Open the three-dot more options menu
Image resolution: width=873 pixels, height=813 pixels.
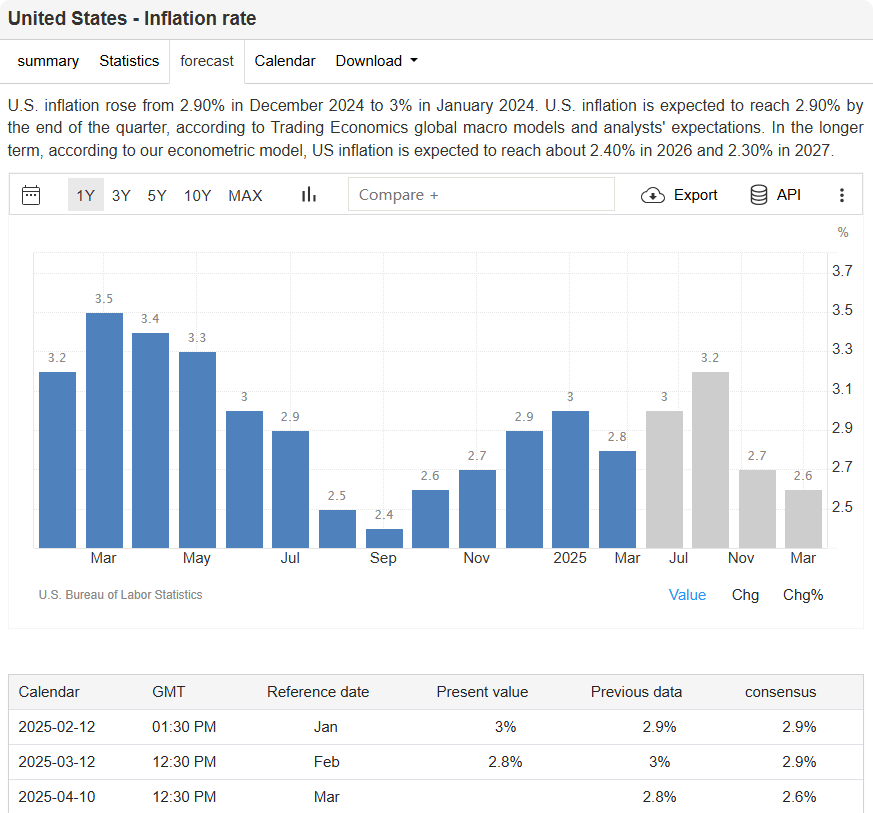842,195
